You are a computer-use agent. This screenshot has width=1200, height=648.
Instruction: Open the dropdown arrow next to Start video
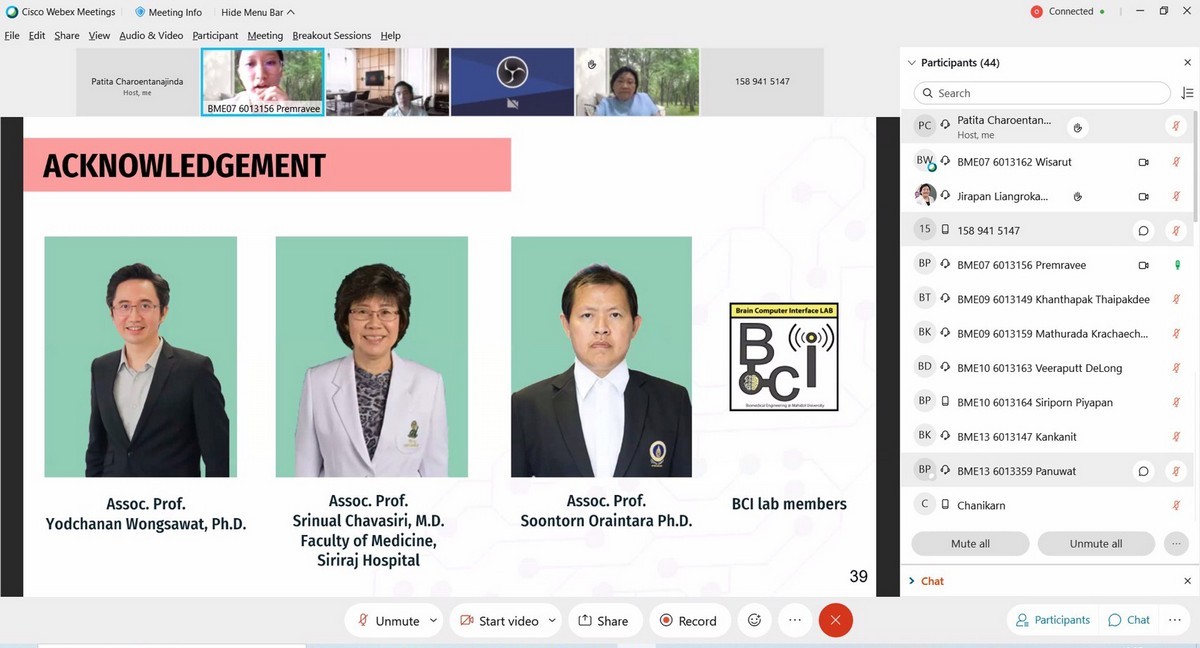[550, 621]
